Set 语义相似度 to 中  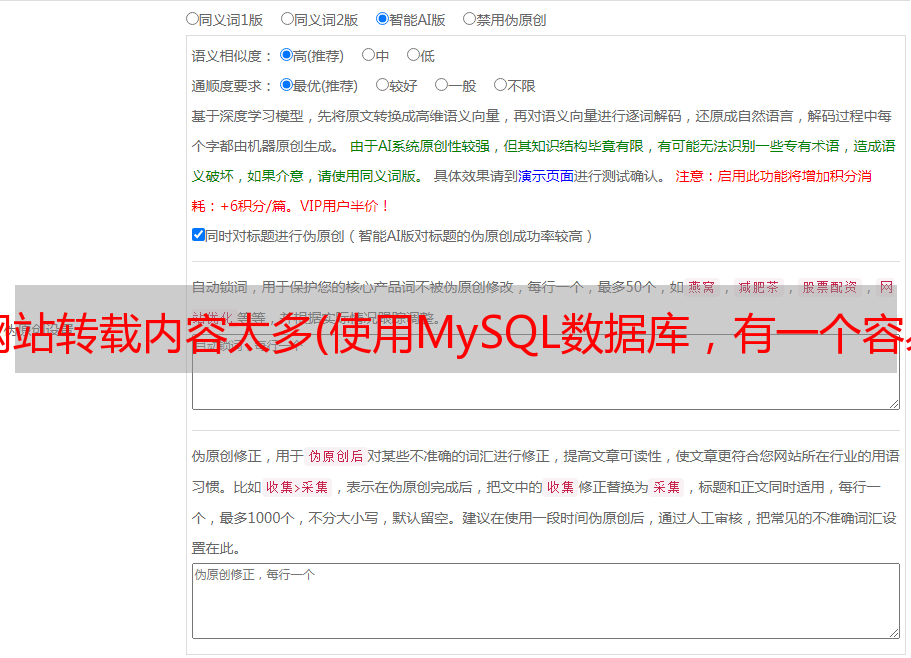368,55
